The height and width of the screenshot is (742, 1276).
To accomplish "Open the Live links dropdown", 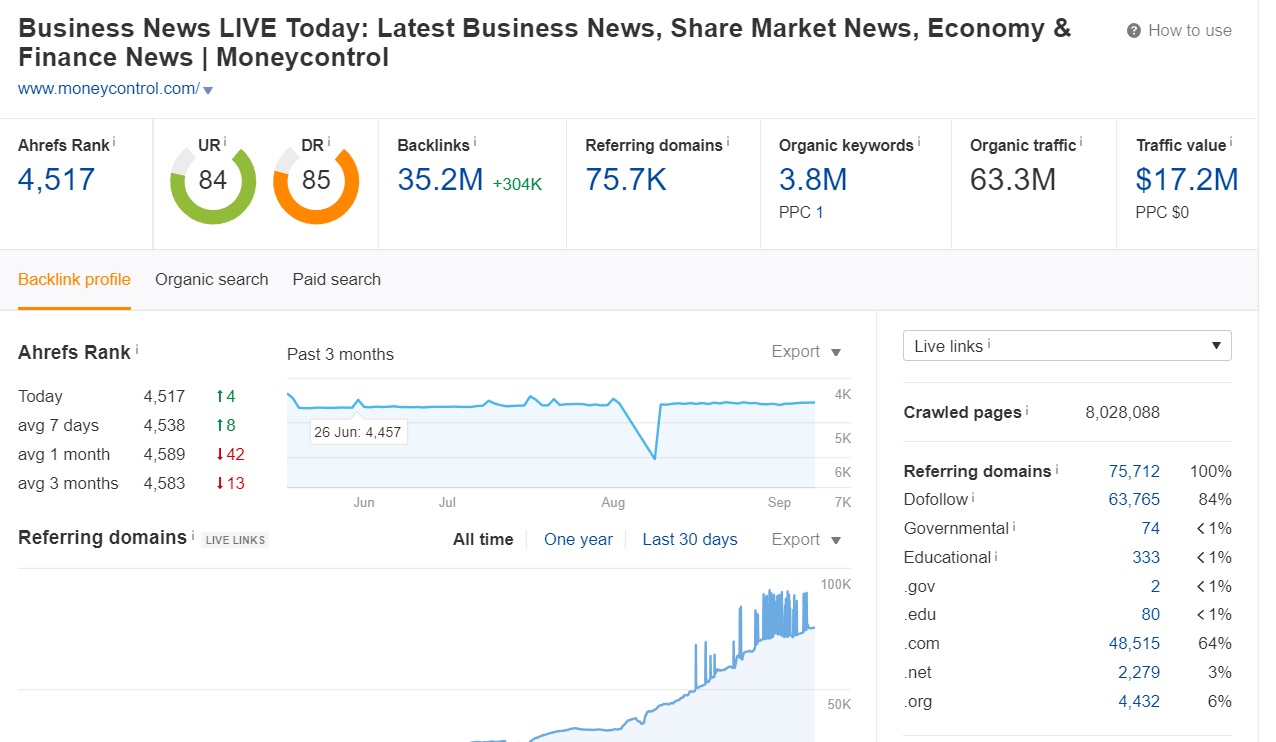I will [1067, 346].
